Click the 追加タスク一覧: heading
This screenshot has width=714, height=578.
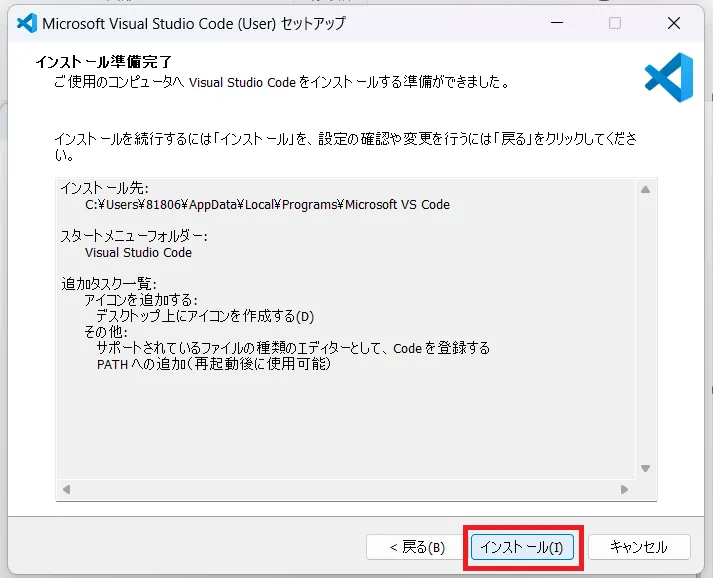tap(109, 284)
